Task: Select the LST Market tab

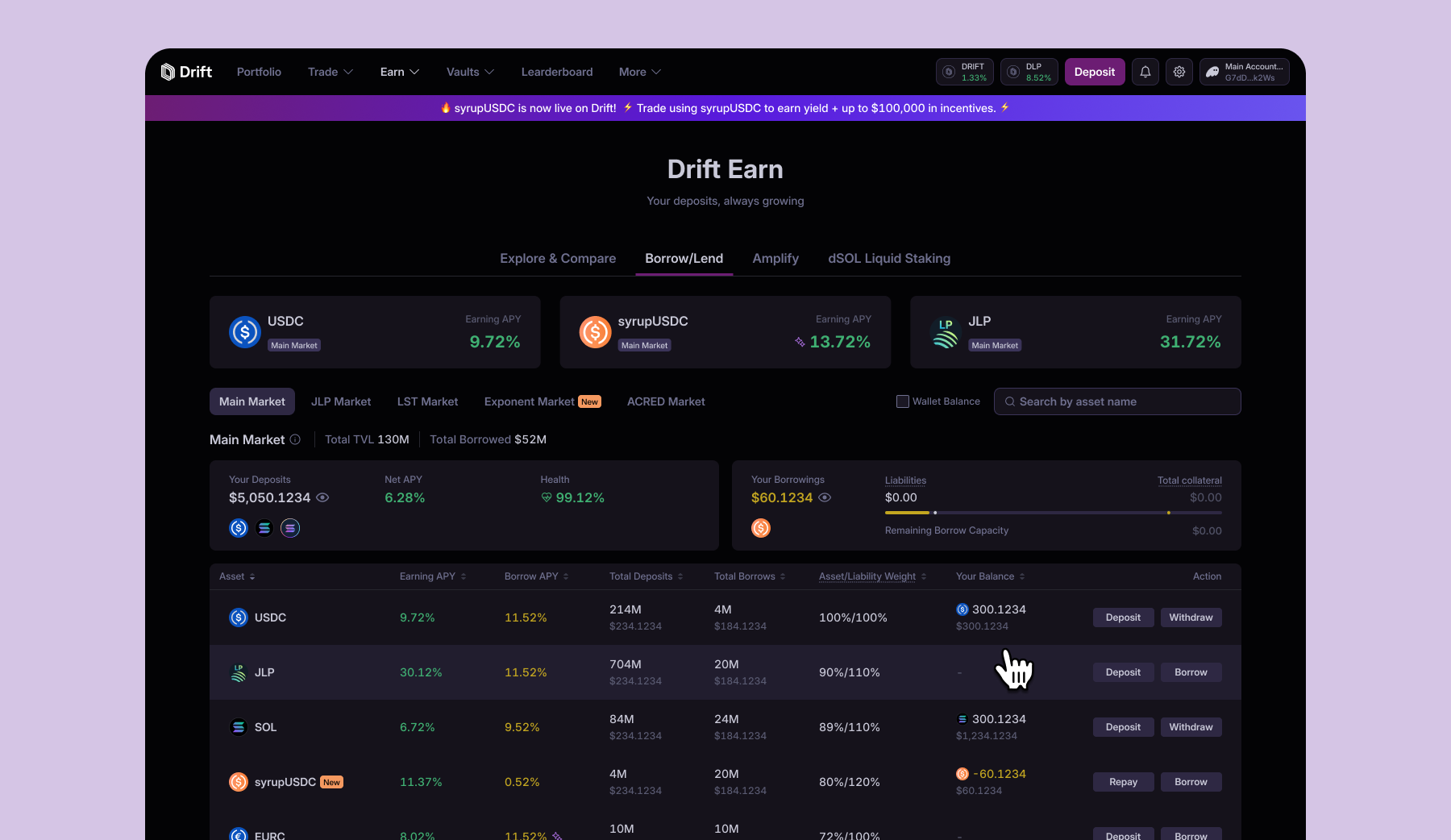Action: pyautogui.click(x=427, y=401)
